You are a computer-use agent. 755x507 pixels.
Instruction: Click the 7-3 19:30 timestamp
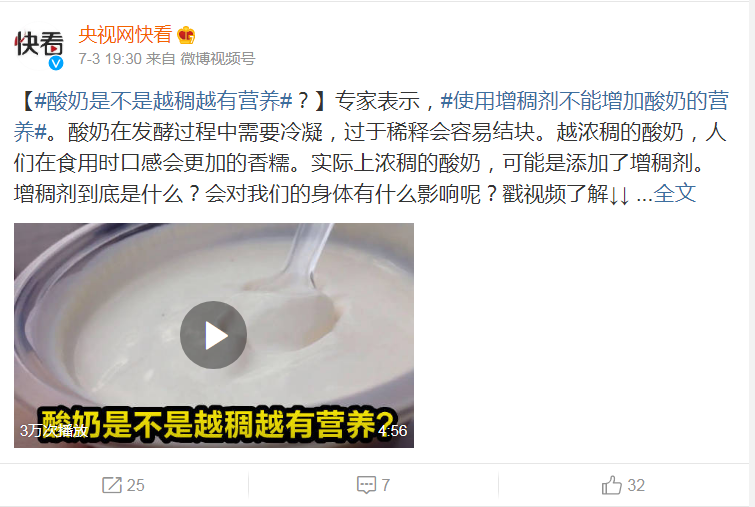click(x=110, y=59)
